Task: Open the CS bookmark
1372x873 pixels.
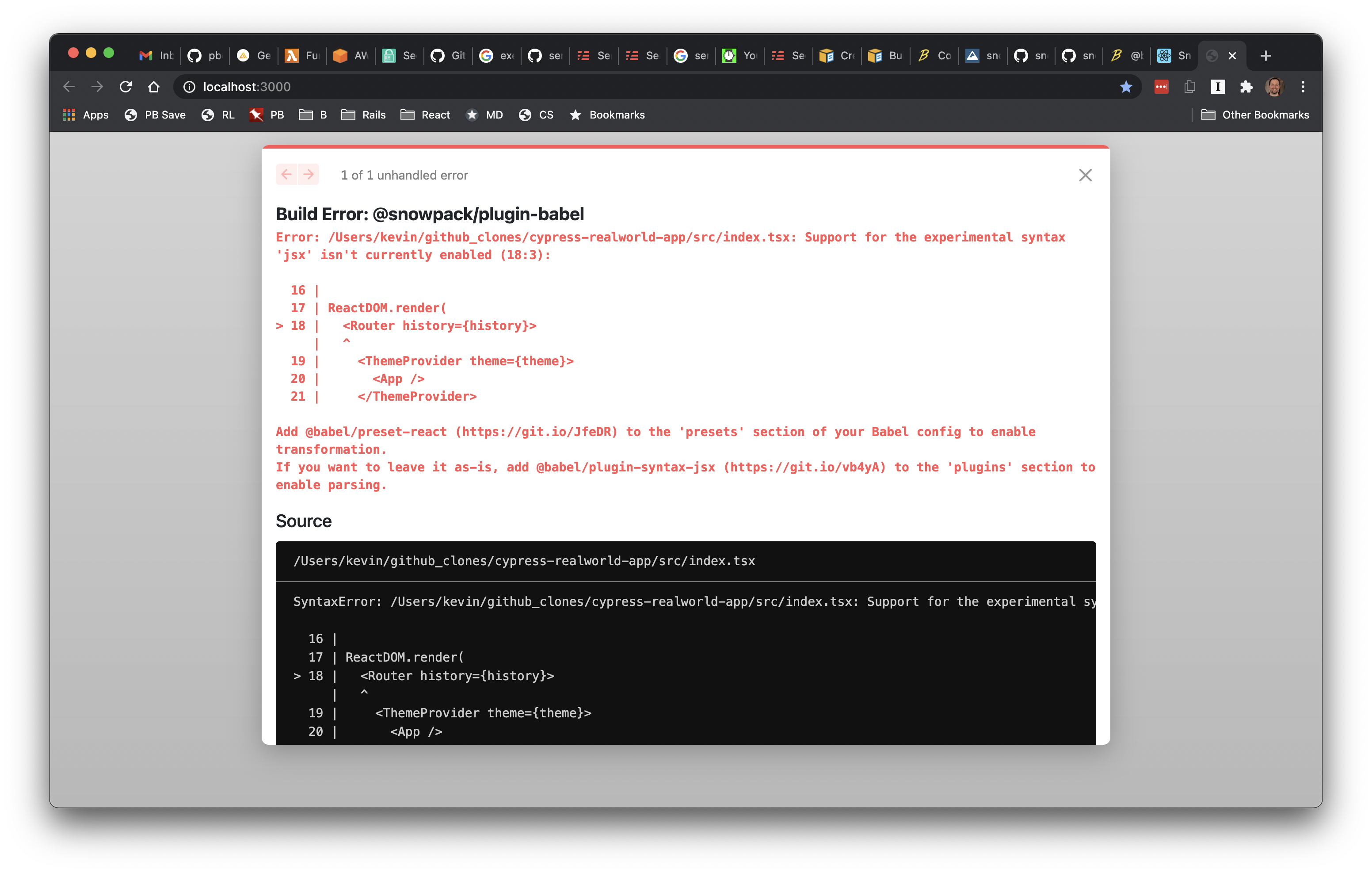Action: pos(536,115)
